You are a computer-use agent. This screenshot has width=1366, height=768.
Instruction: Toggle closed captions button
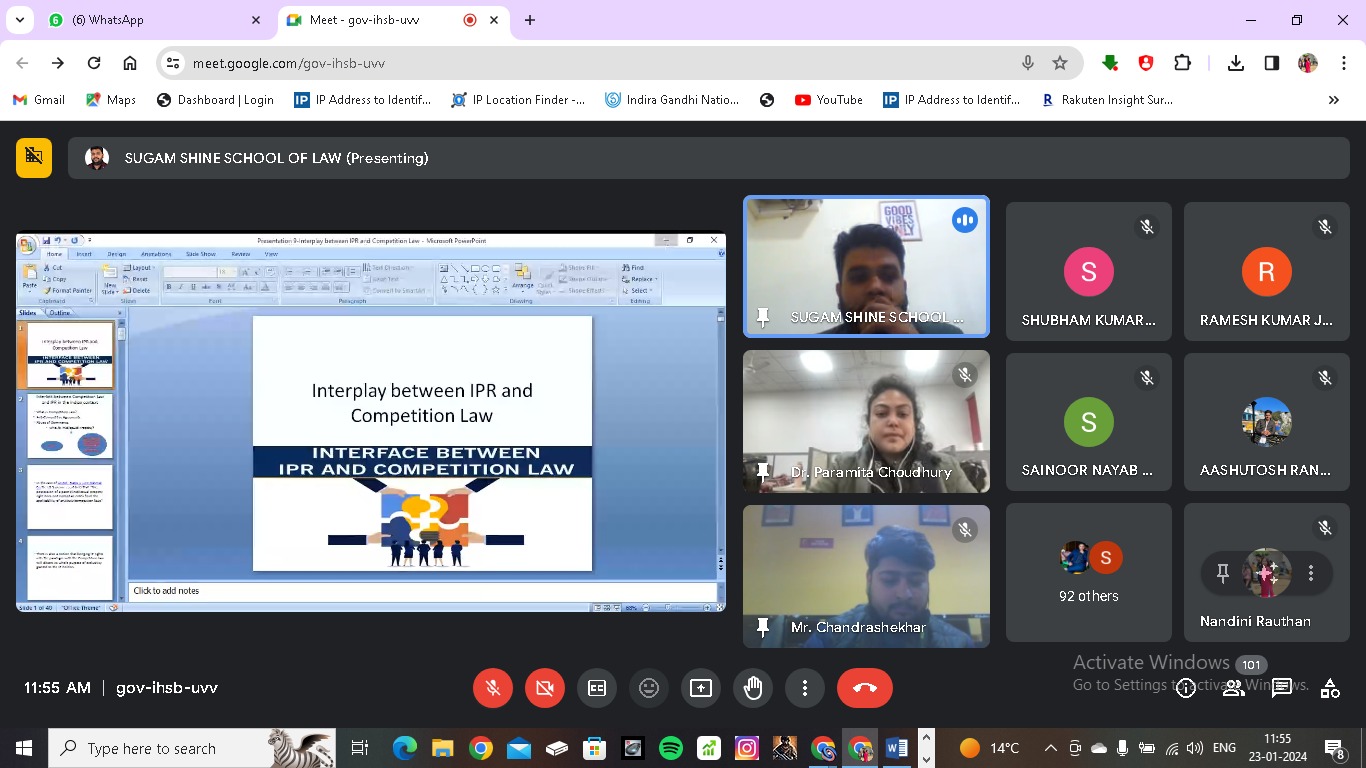point(597,688)
